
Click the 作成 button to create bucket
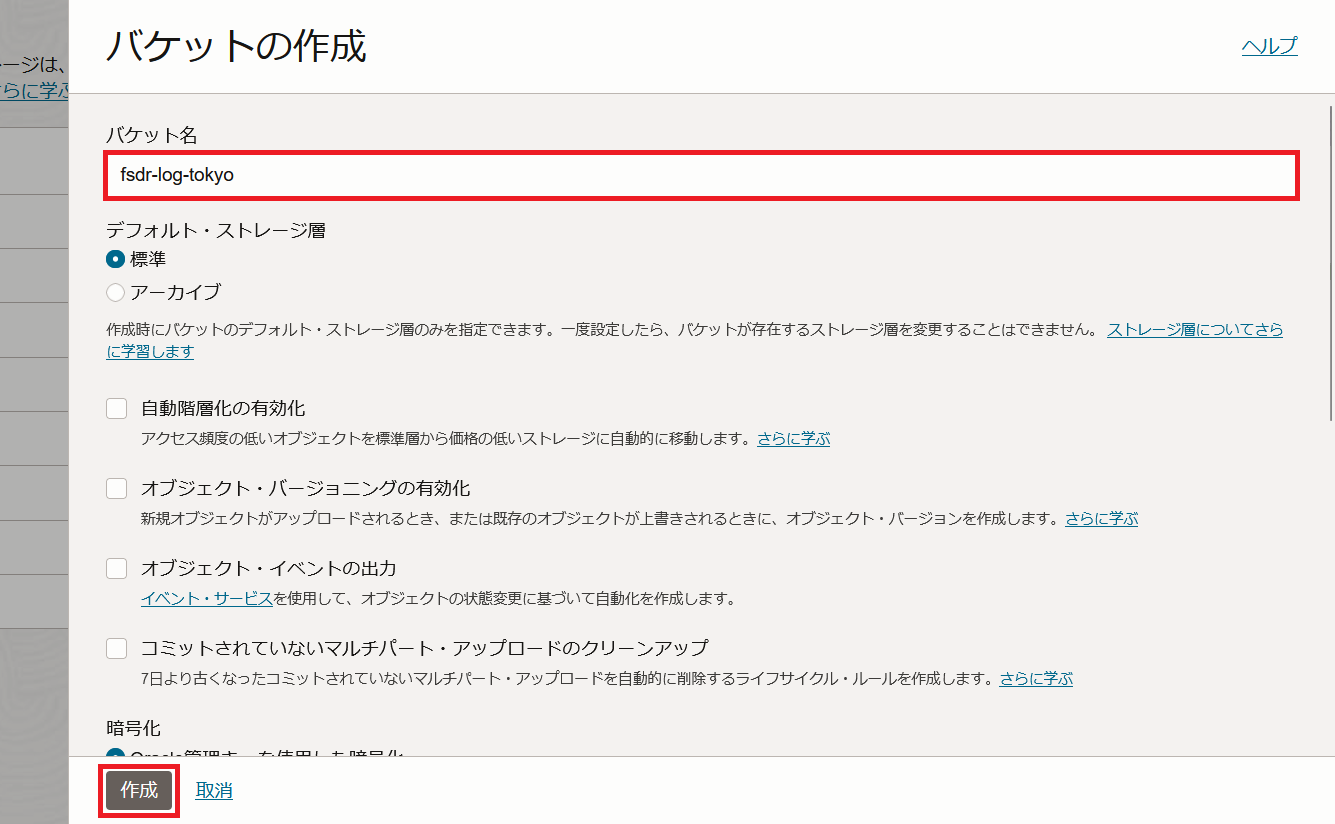coord(138,789)
